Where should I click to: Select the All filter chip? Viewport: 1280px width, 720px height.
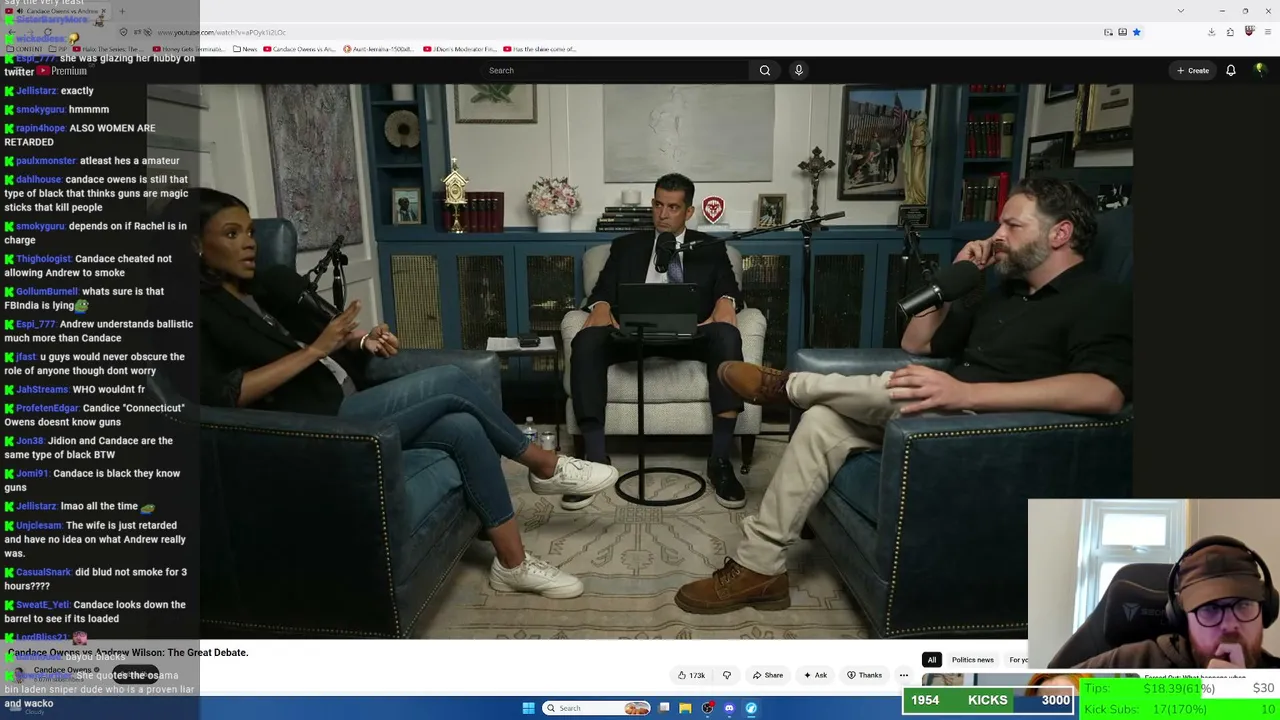[x=931, y=660]
